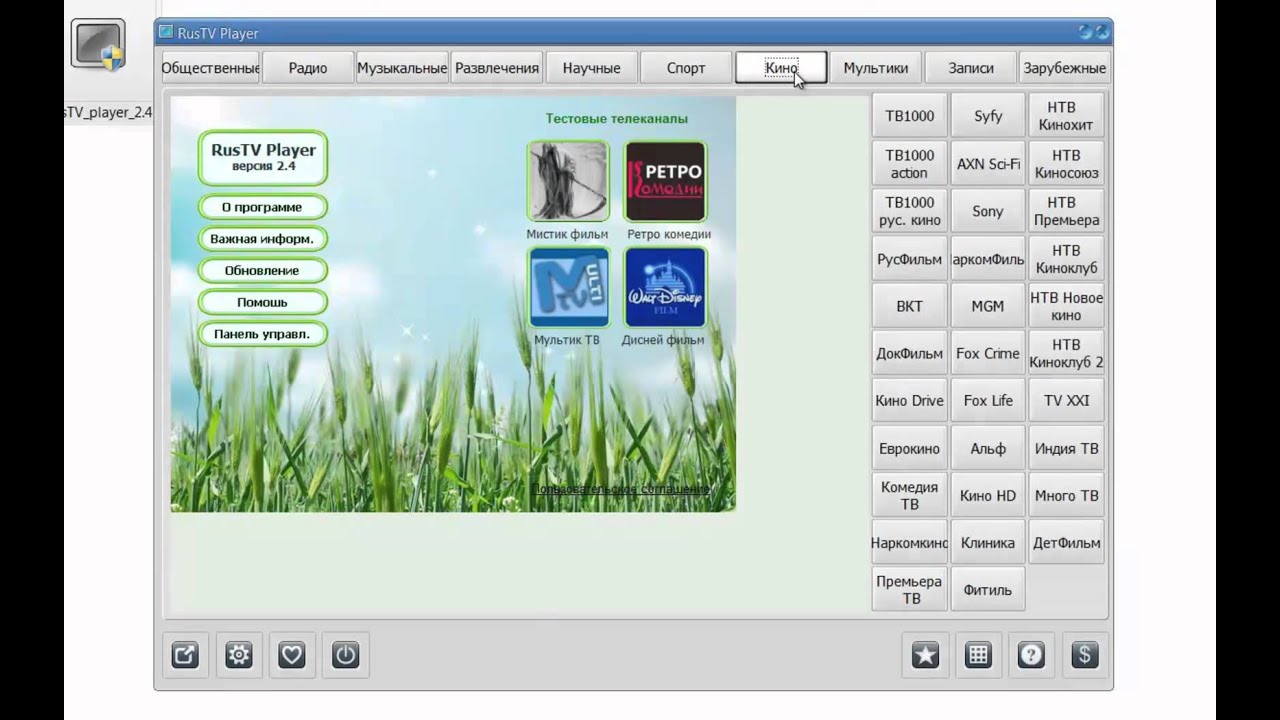Screen dimensions: 1280x720
Task: Open the Пользовательское соглашение link
Action: [x=620, y=489]
